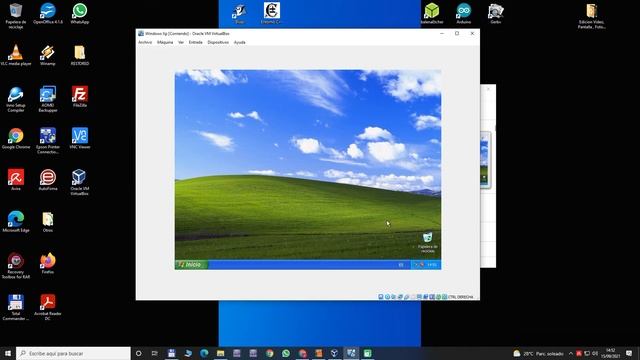Click the optical disk indicator in VM status bar
The width and height of the screenshot is (640, 360).
[x=387, y=297]
